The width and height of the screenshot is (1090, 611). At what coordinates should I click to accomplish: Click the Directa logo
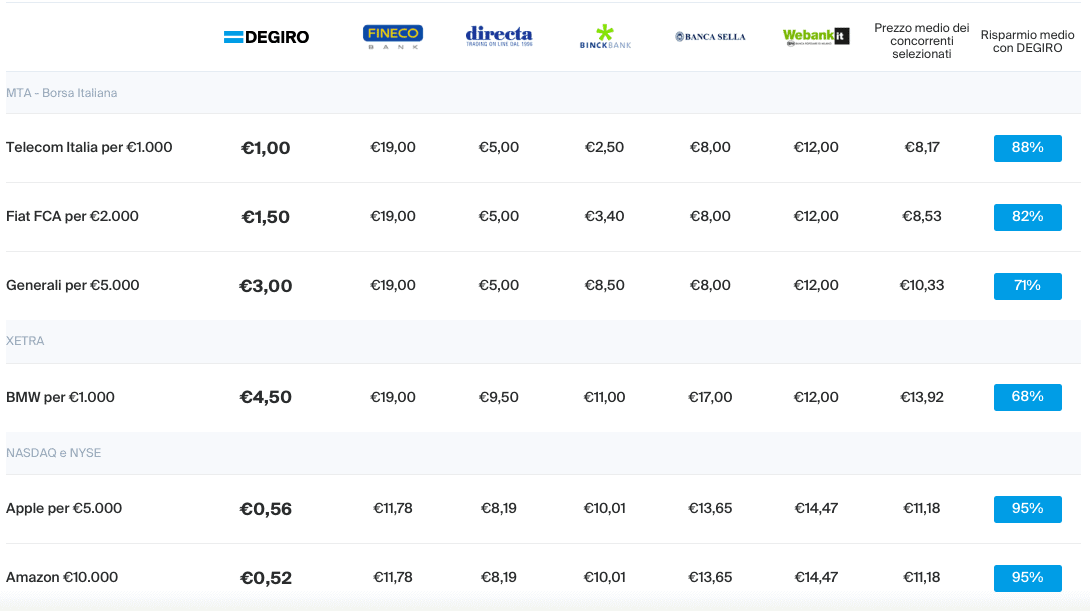[499, 36]
